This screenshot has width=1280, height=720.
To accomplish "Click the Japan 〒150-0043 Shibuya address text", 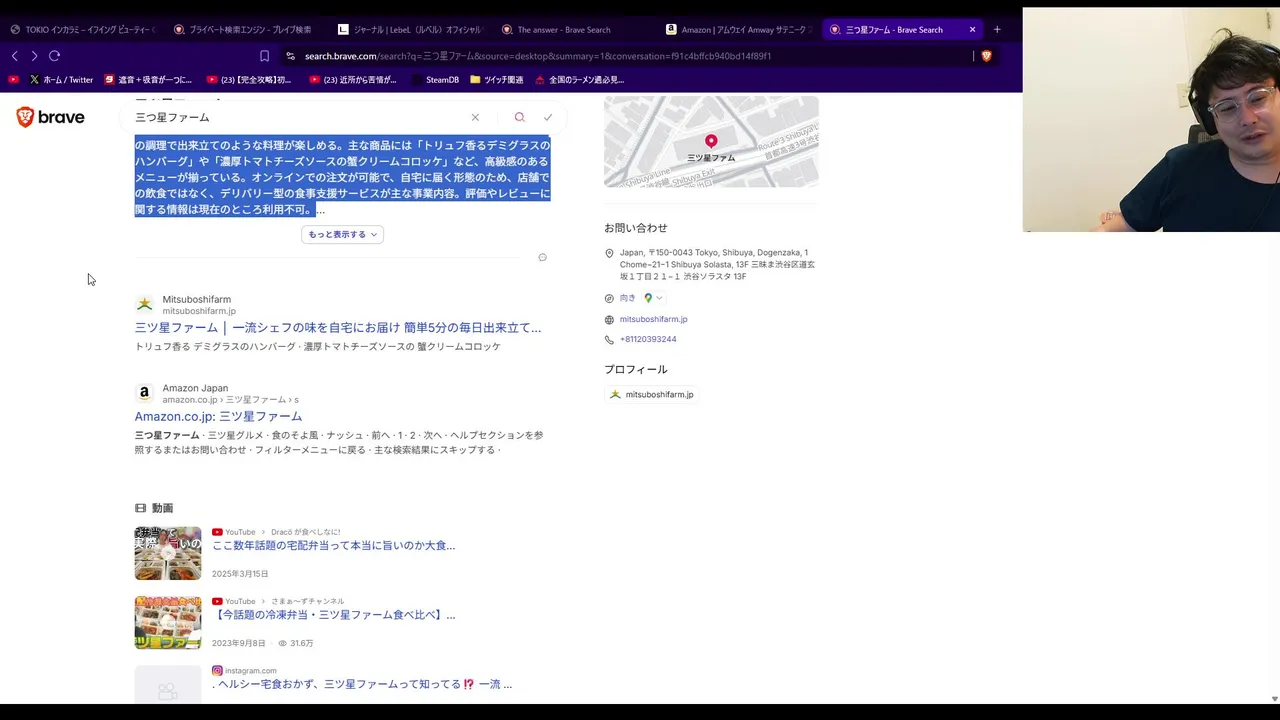I will (717, 264).
